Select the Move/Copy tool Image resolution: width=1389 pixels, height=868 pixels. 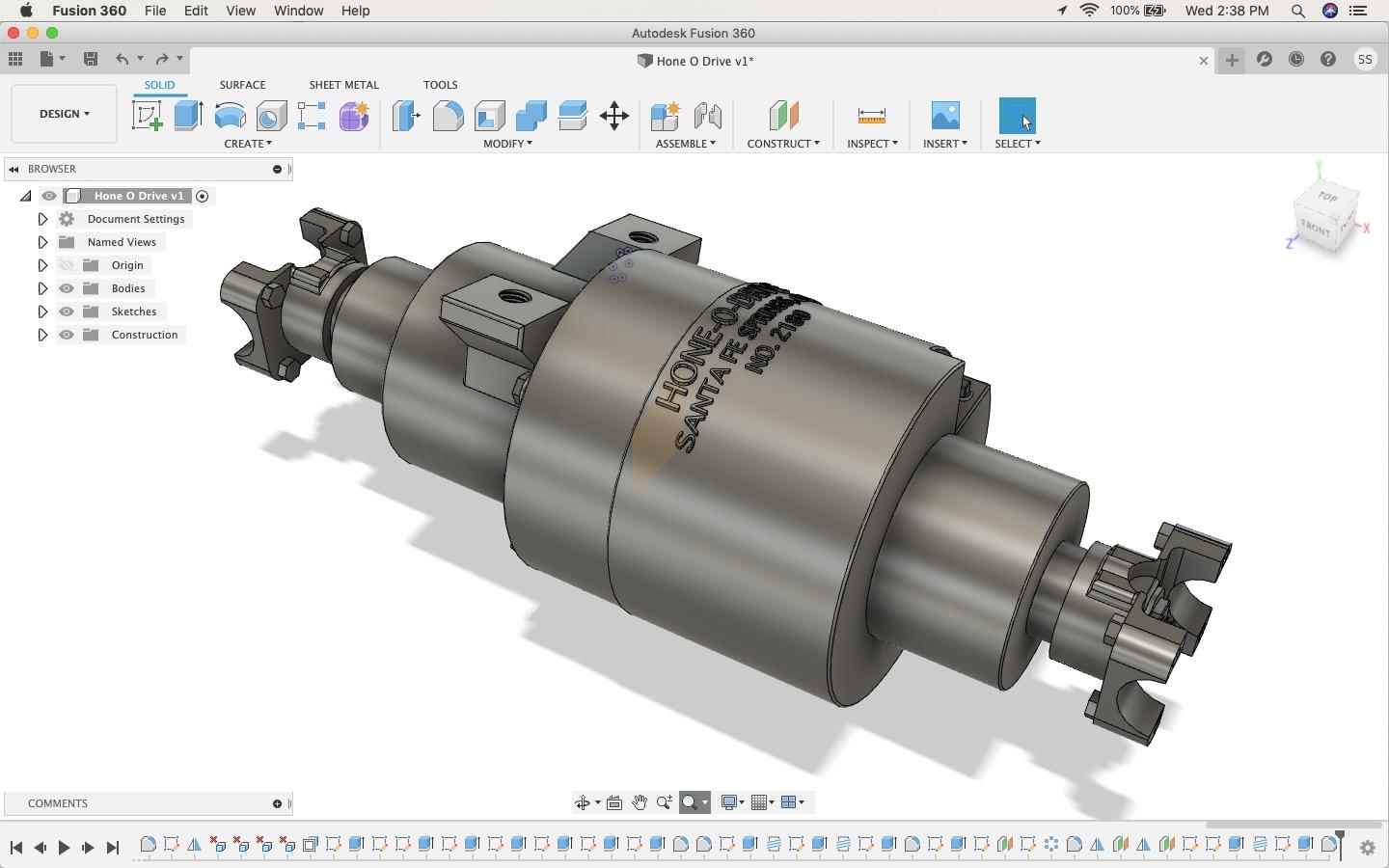pyautogui.click(x=614, y=116)
